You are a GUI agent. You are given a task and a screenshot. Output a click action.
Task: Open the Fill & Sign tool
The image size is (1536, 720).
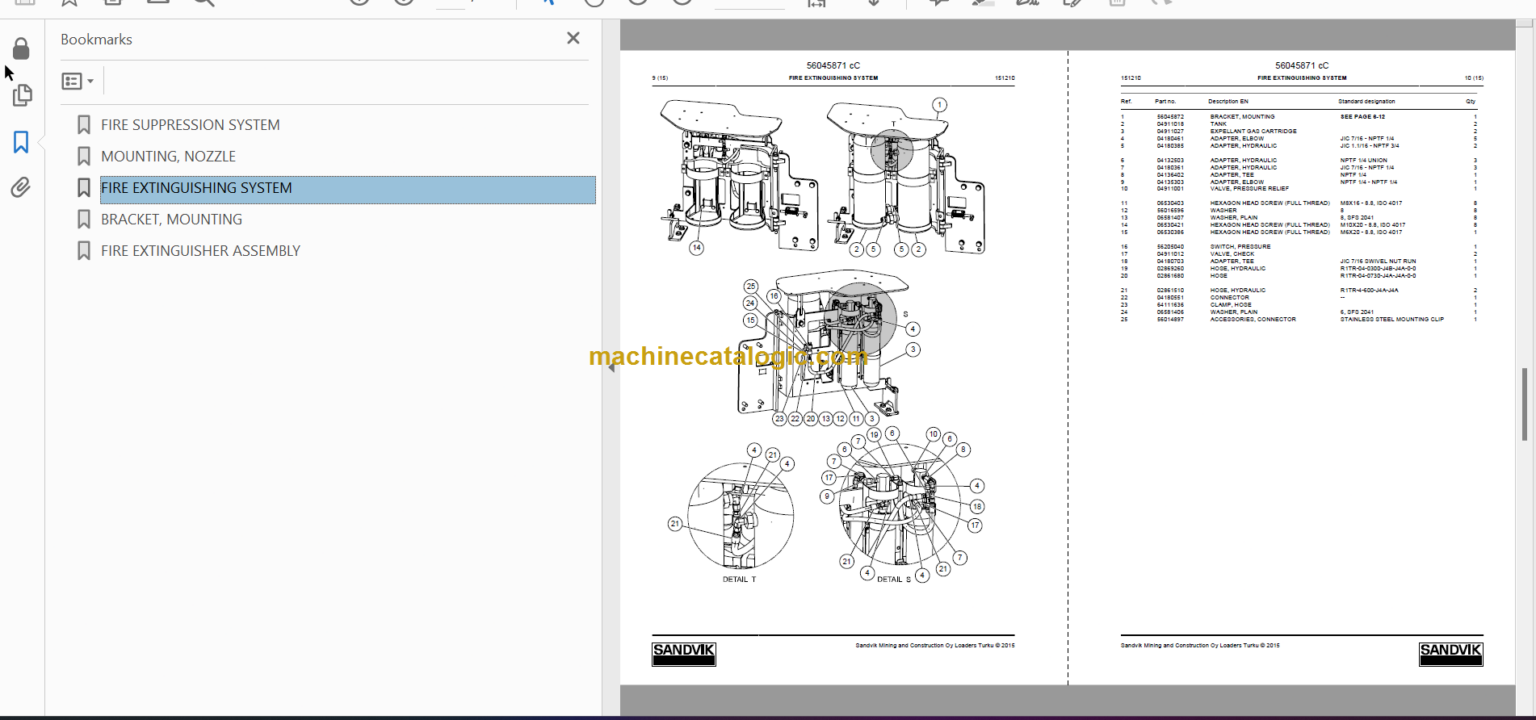(x=1072, y=4)
